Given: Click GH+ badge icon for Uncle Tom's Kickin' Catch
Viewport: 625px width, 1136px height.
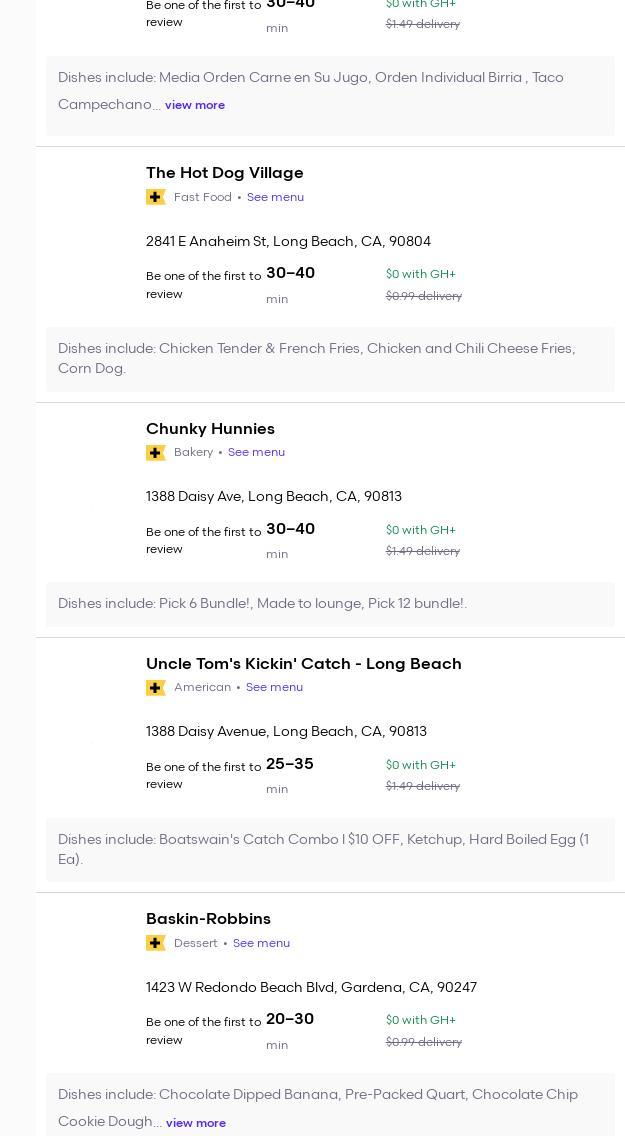Looking at the screenshot, I should click(155, 688).
